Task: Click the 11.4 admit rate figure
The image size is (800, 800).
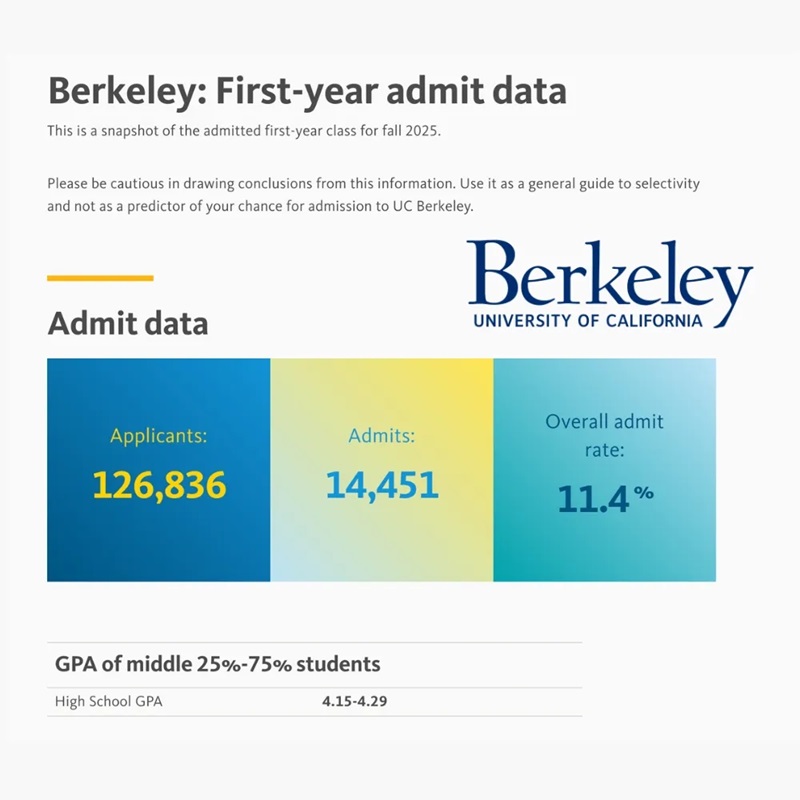Action: 593,498
